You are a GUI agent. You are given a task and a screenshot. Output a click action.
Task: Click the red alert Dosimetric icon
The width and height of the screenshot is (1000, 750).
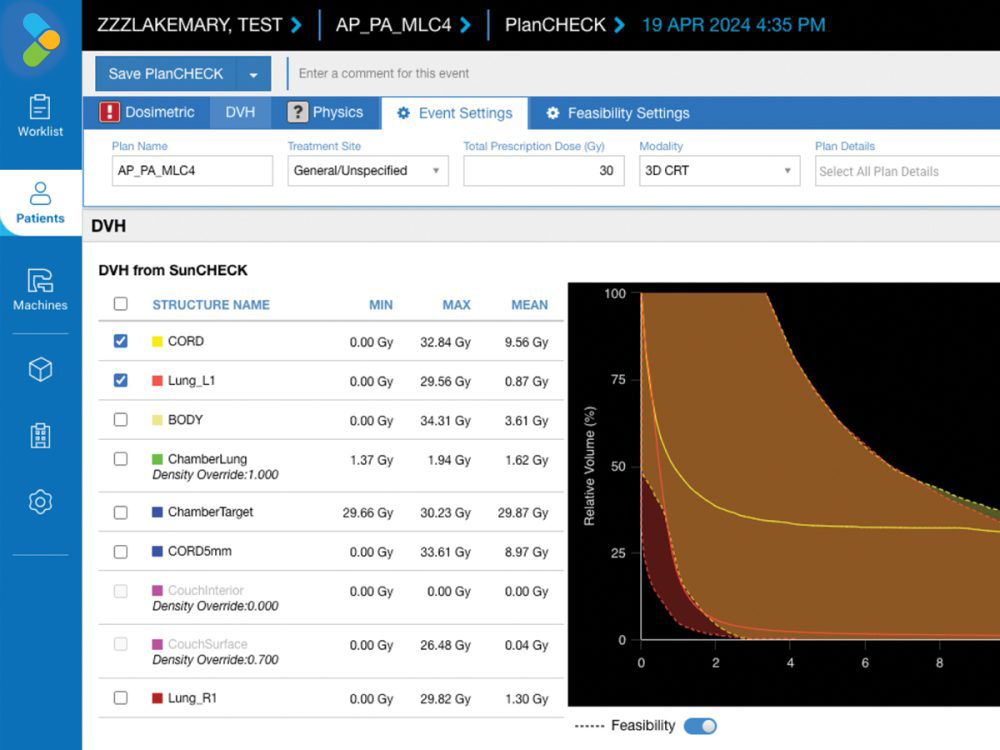[x=110, y=112]
